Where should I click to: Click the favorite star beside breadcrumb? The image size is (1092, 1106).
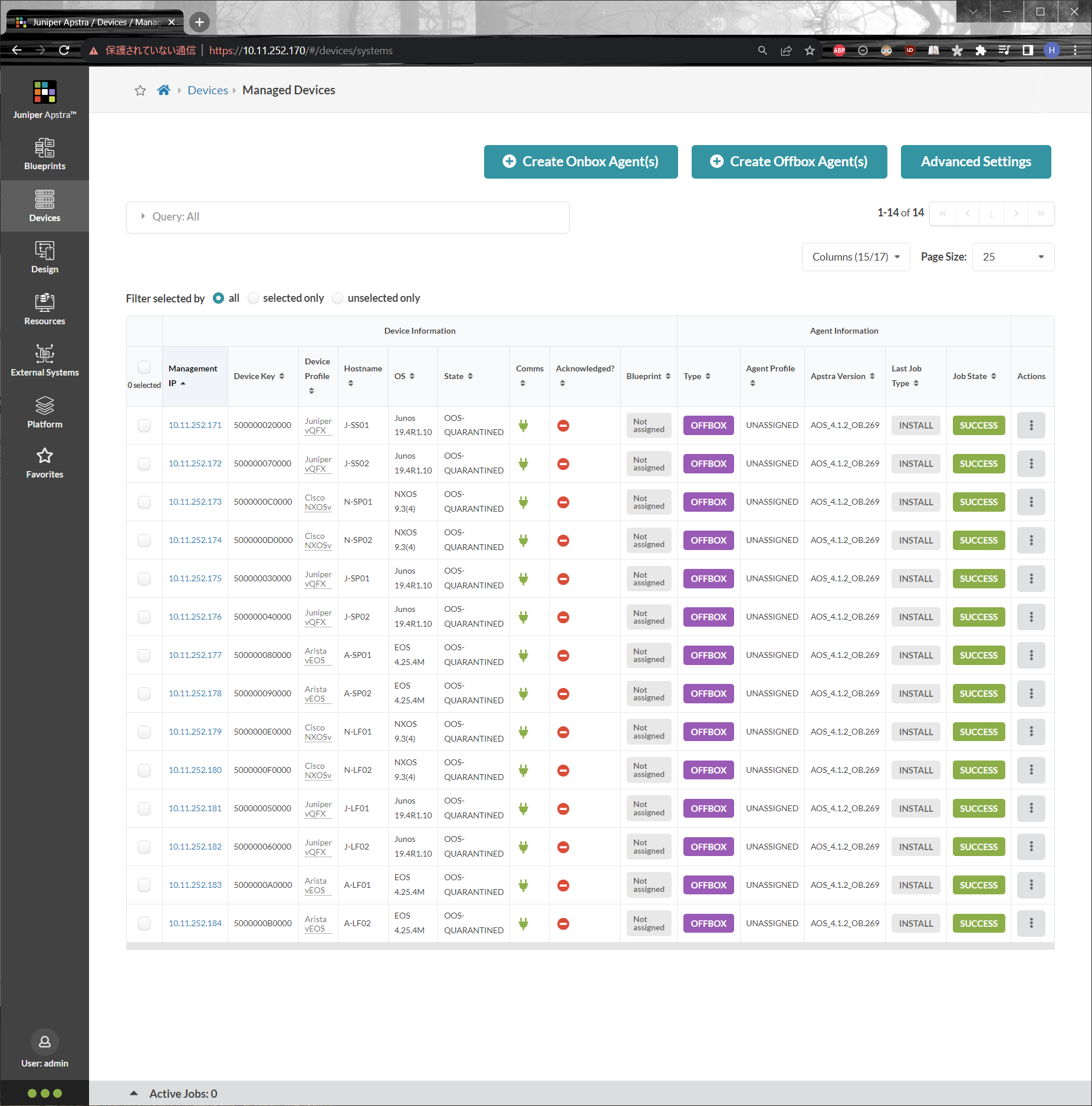click(x=140, y=90)
